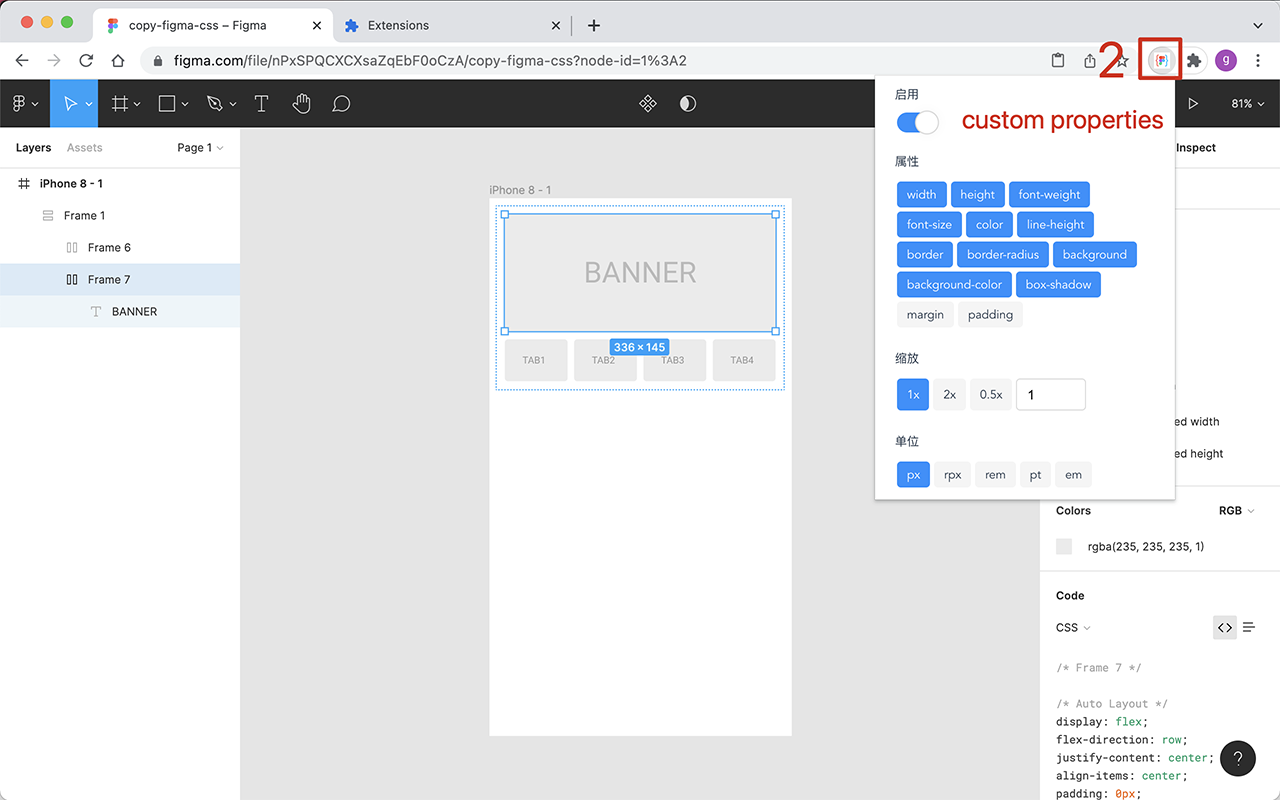This screenshot has width=1280, height=800.
Task: Open the CSS code language dropdown
Action: point(1072,627)
